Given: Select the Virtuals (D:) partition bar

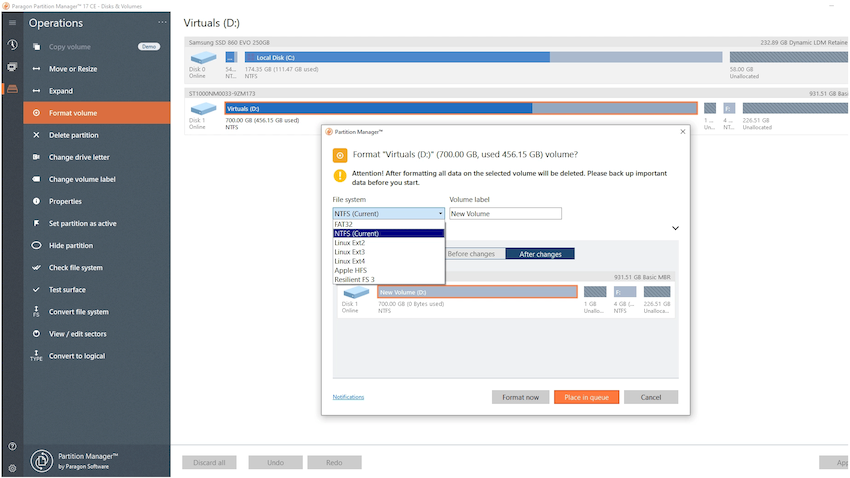Looking at the screenshot, I should (x=461, y=108).
